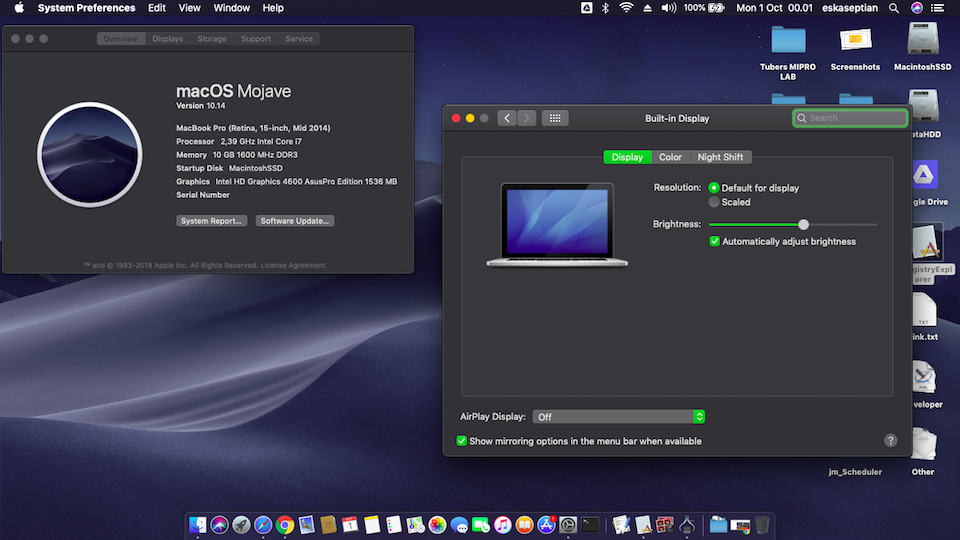The width and height of the screenshot is (960, 540).
Task: Select the Display tab
Action: click(628, 157)
